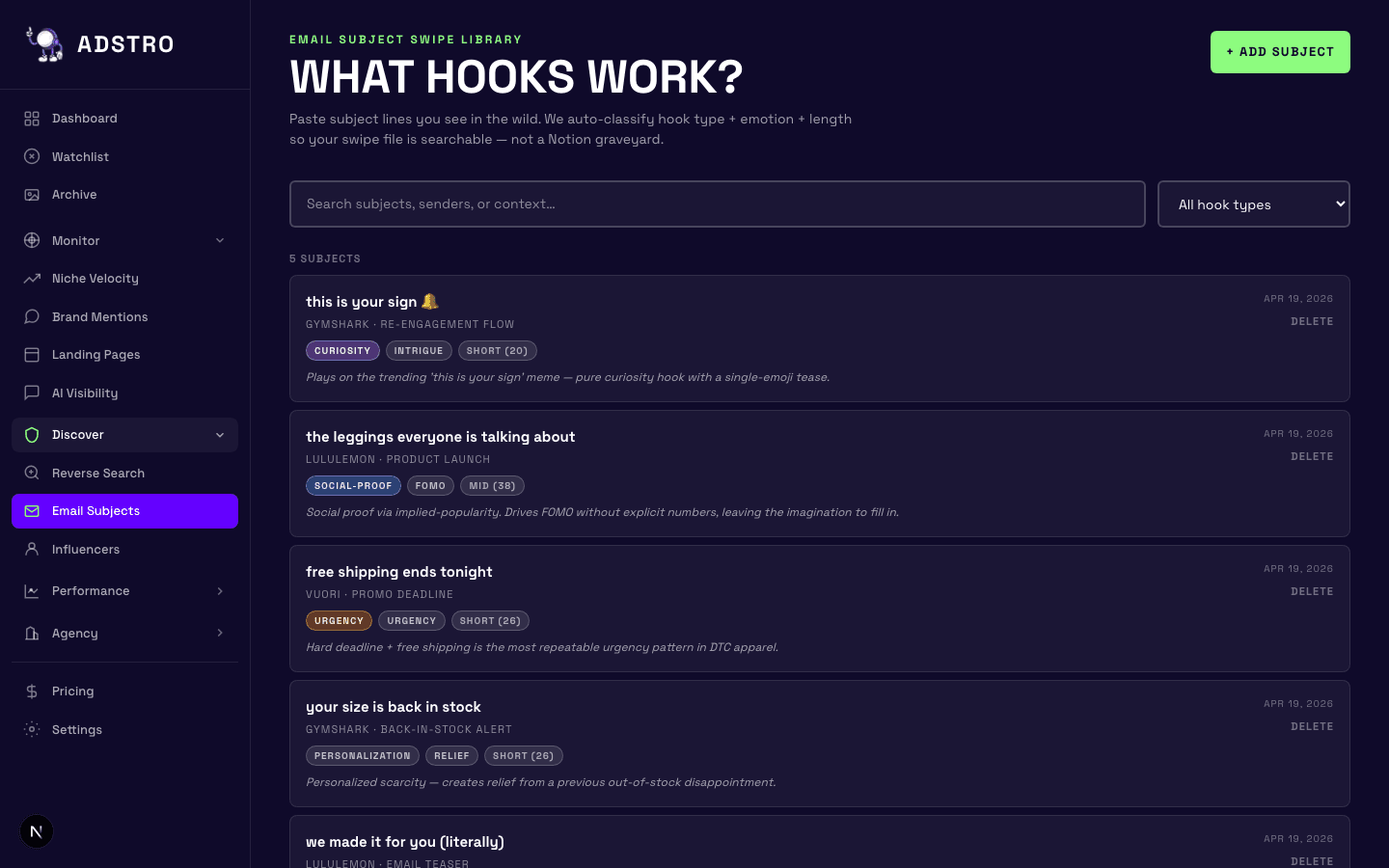Screen dimensions: 1389x868
Task: Open Settings via the gear icon
Action: (x=32, y=730)
